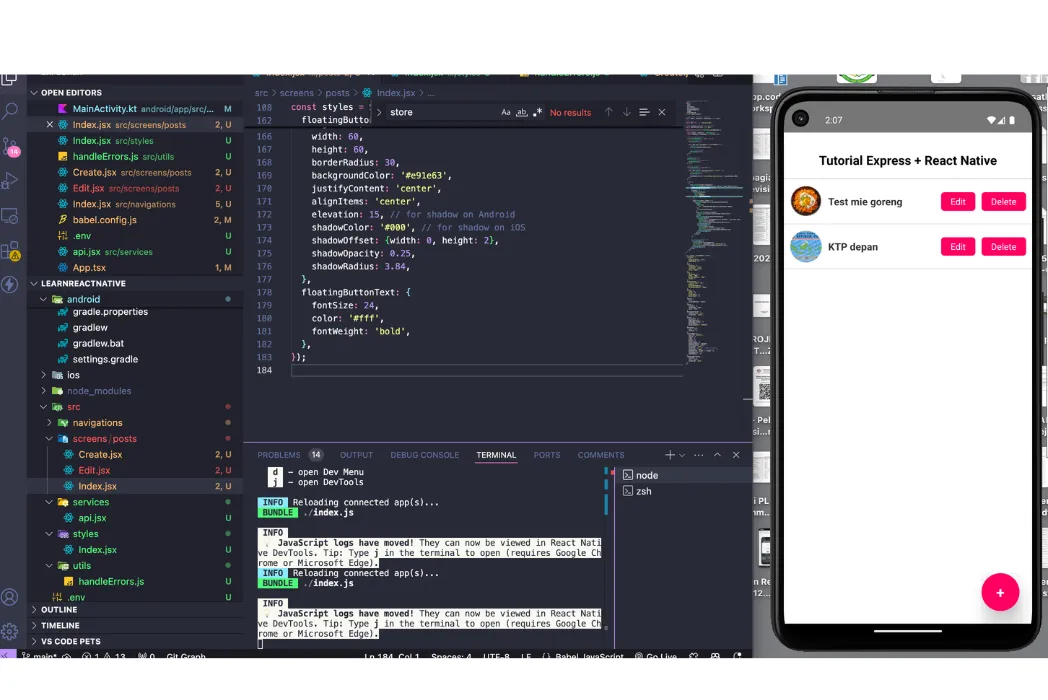Tap the 'KTP depan' thumbnail image
The width and height of the screenshot is (1048, 700).
805,247
